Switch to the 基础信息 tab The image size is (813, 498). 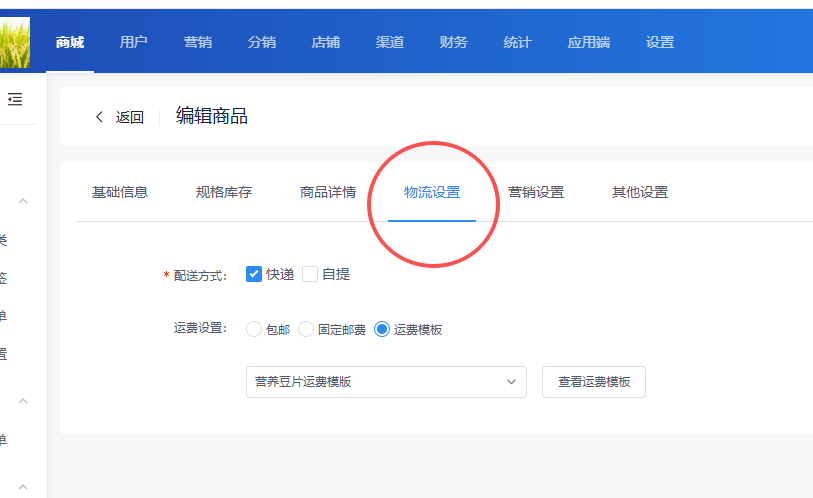point(120,192)
